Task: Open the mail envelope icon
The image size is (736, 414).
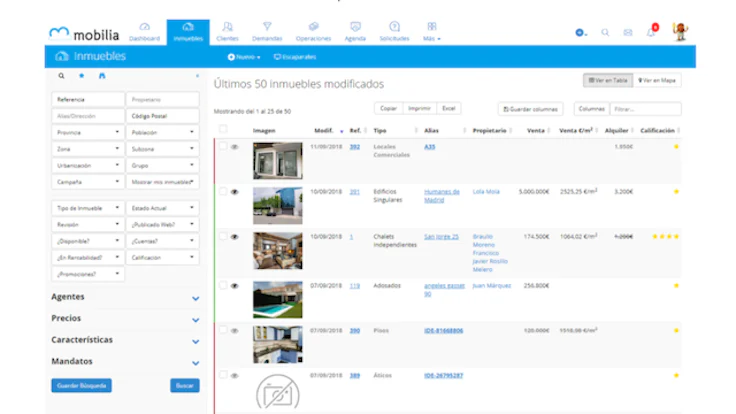Action: click(628, 32)
